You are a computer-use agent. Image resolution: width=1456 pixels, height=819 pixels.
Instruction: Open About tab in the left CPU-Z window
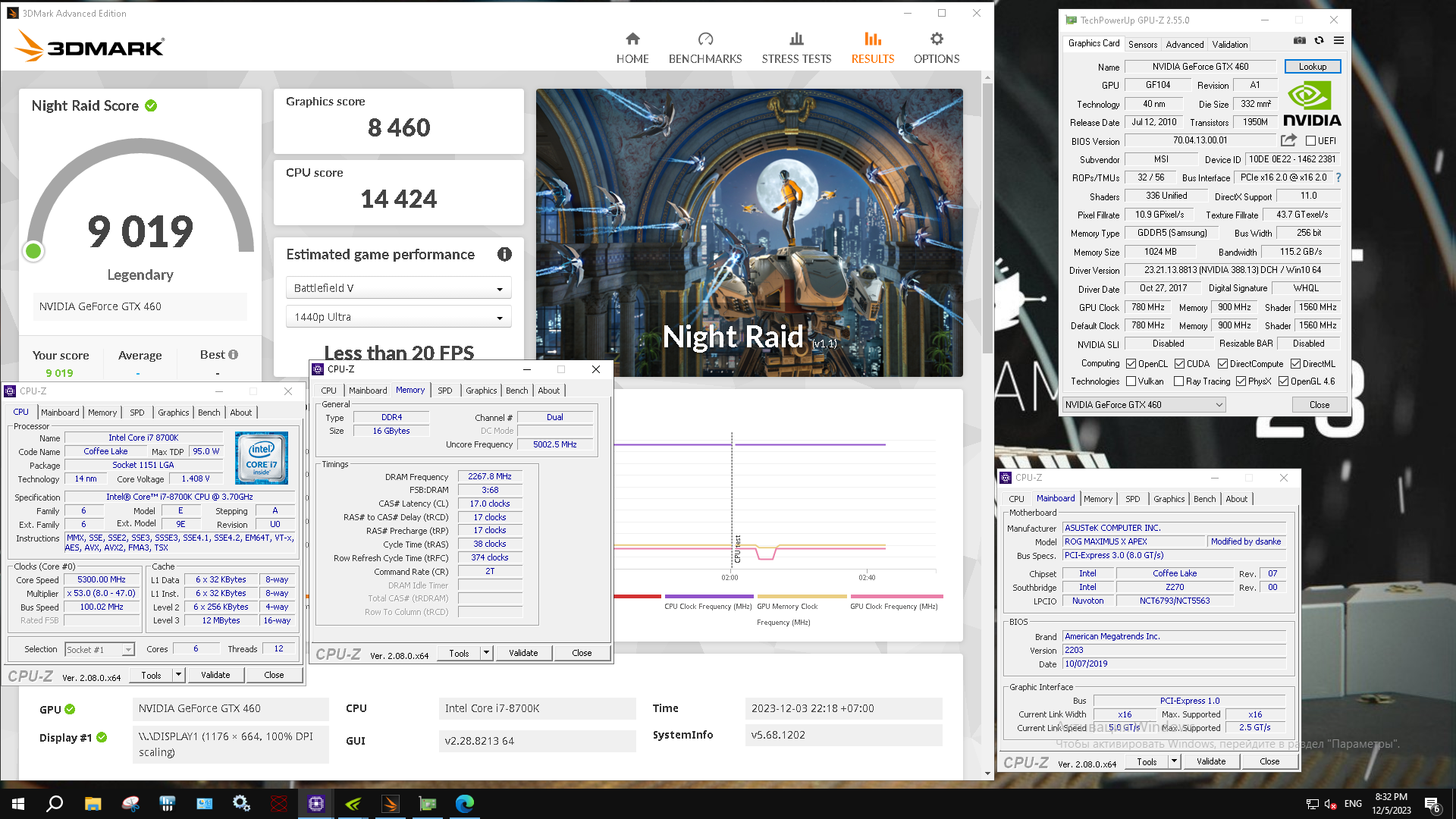241,413
